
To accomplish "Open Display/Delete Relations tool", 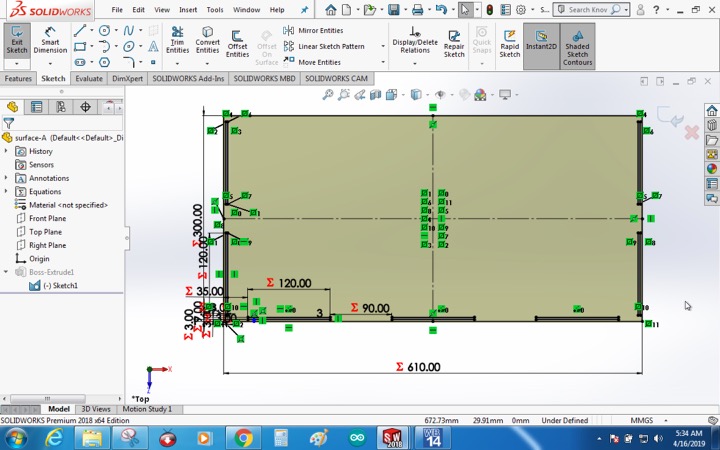I will point(415,40).
